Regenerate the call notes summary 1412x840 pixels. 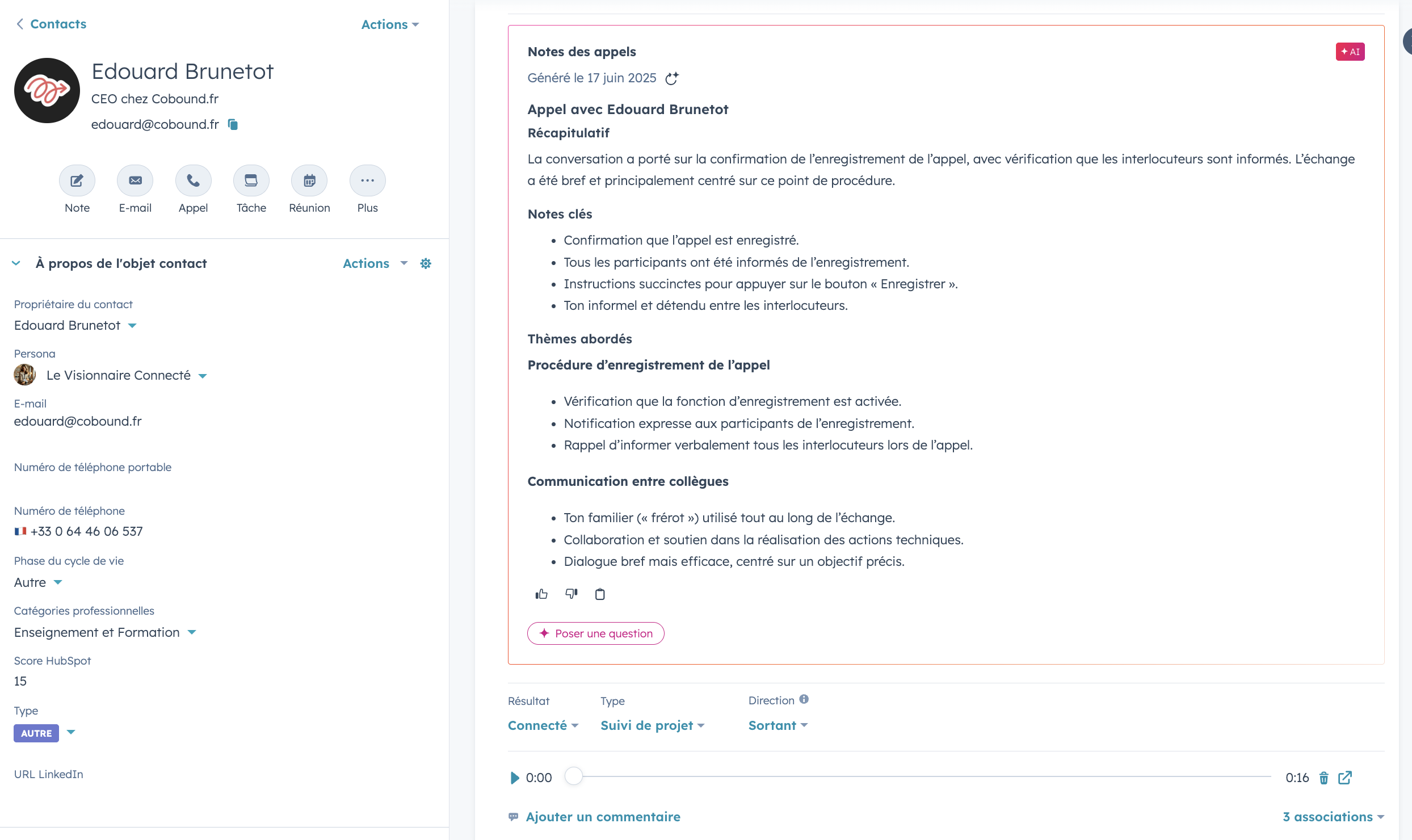(x=672, y=78)
